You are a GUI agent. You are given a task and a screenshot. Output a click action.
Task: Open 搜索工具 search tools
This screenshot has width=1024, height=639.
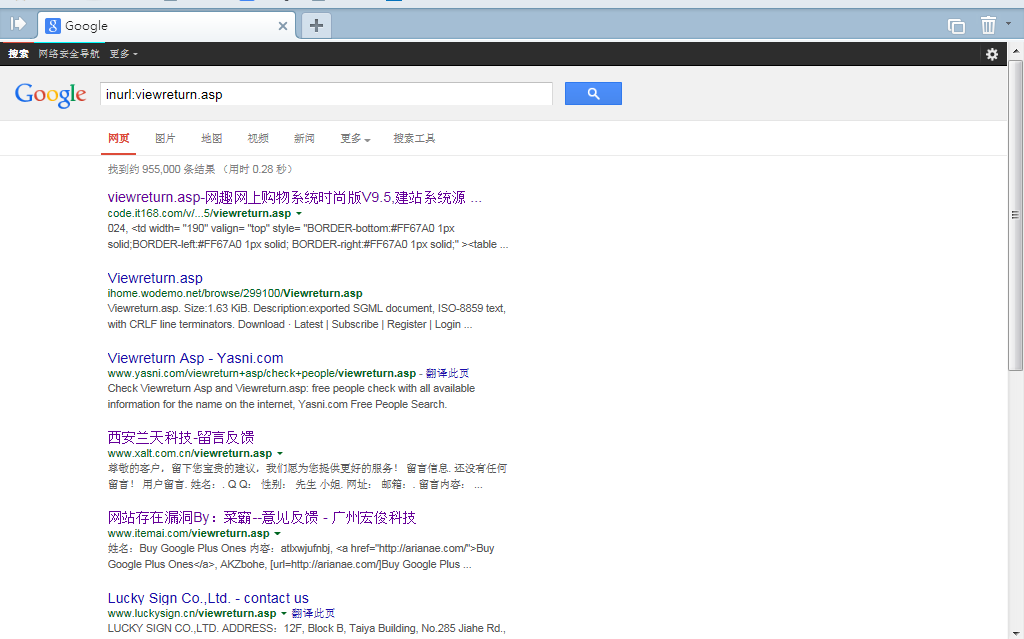coord(414,139)
